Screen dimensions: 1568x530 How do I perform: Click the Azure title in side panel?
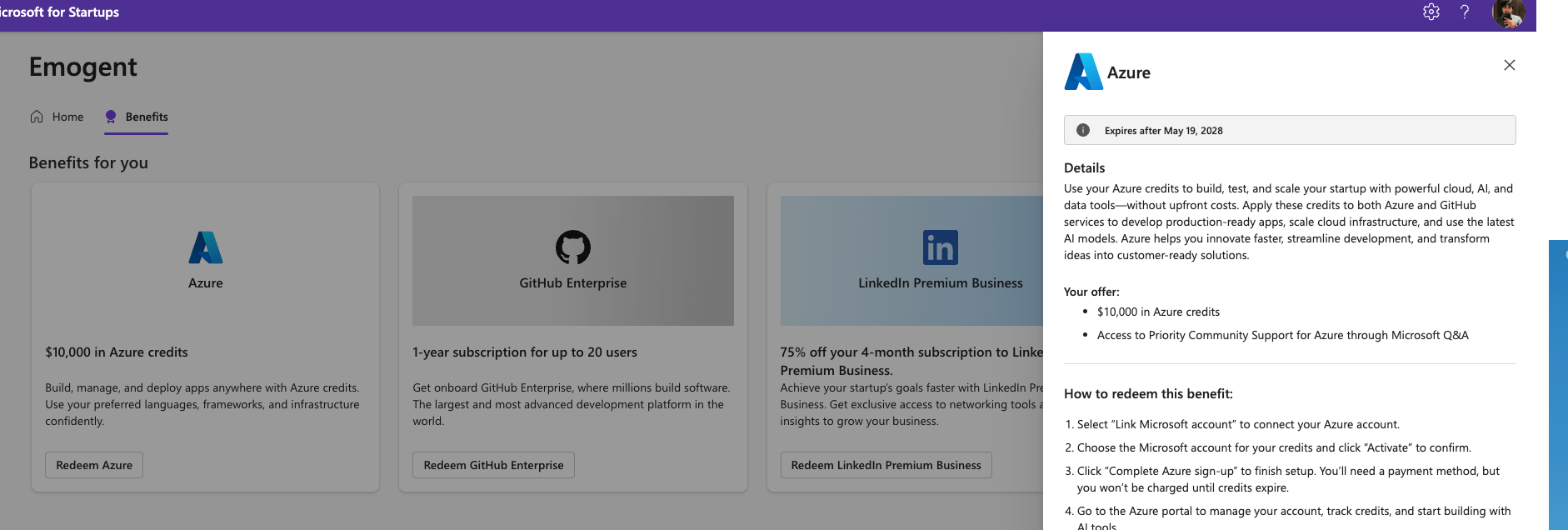(x=1129, y=72)
